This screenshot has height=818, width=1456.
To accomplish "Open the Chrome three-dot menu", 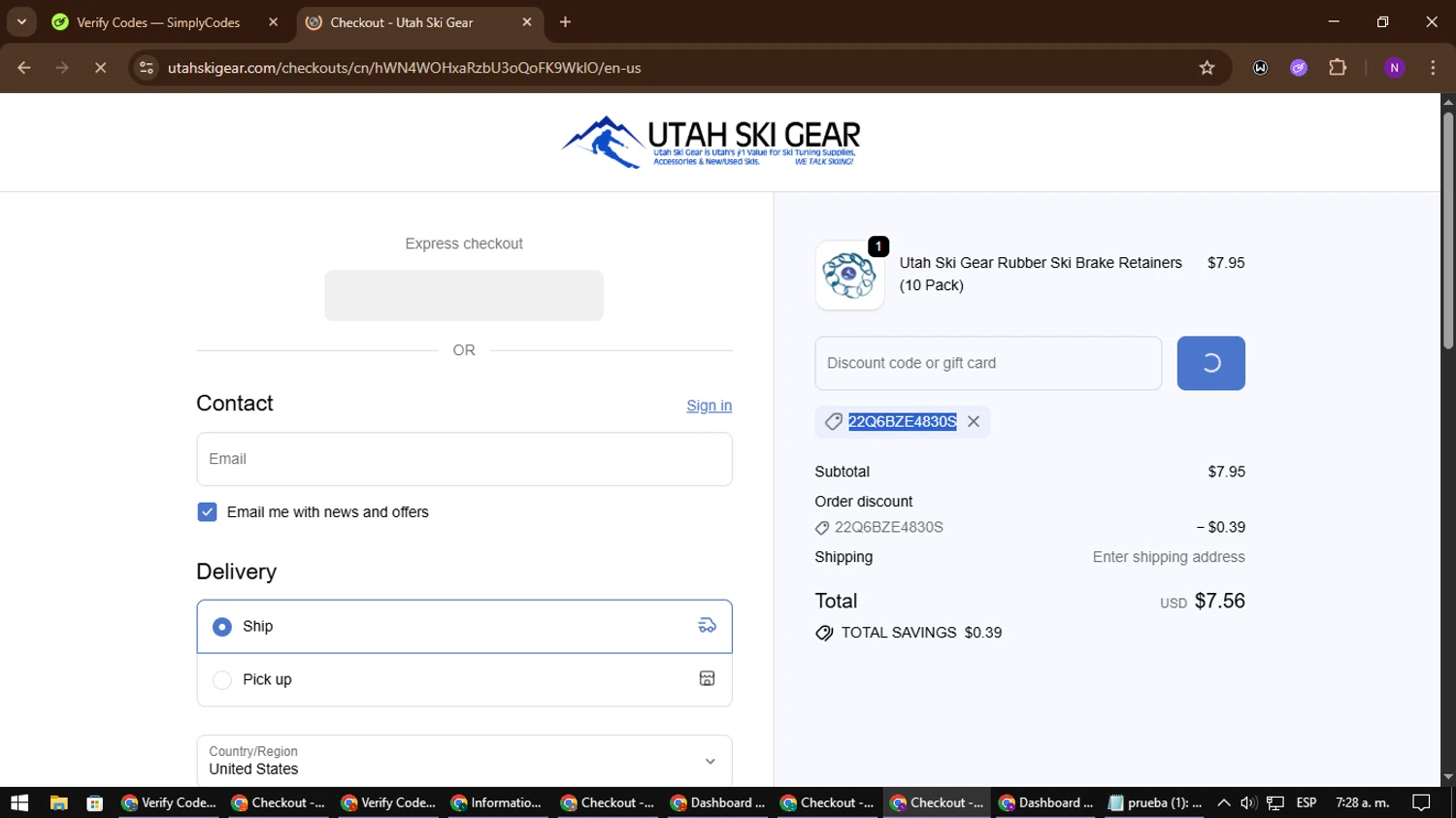I will [1433, 68].
